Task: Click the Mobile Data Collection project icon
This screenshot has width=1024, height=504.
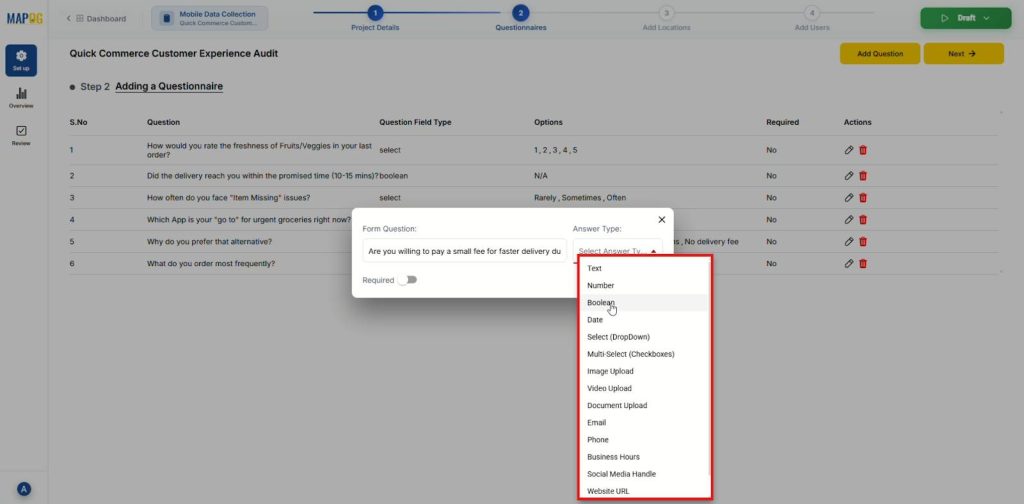Action: tap(167, 18)
